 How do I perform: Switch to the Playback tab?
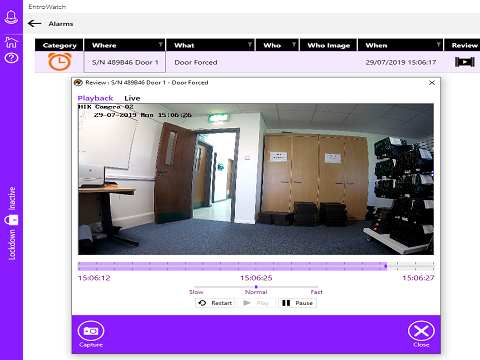click(x=95, y=98)
